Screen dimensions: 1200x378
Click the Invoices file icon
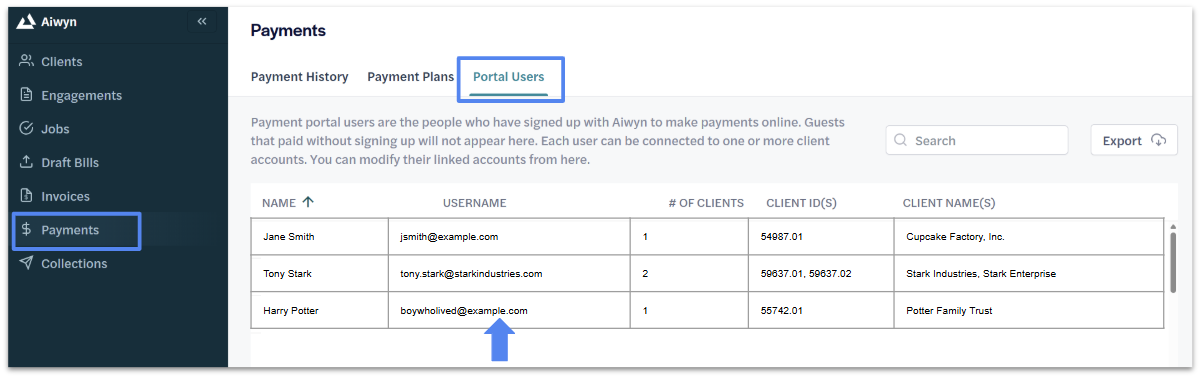click(x=27, y=196)
